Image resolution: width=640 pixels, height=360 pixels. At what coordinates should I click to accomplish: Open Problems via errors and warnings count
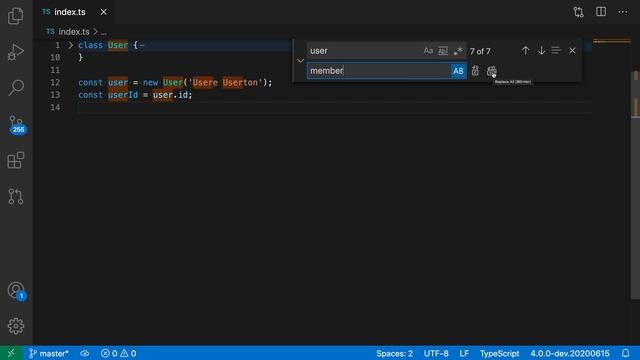pyautogui.click(x=118, y=353)
